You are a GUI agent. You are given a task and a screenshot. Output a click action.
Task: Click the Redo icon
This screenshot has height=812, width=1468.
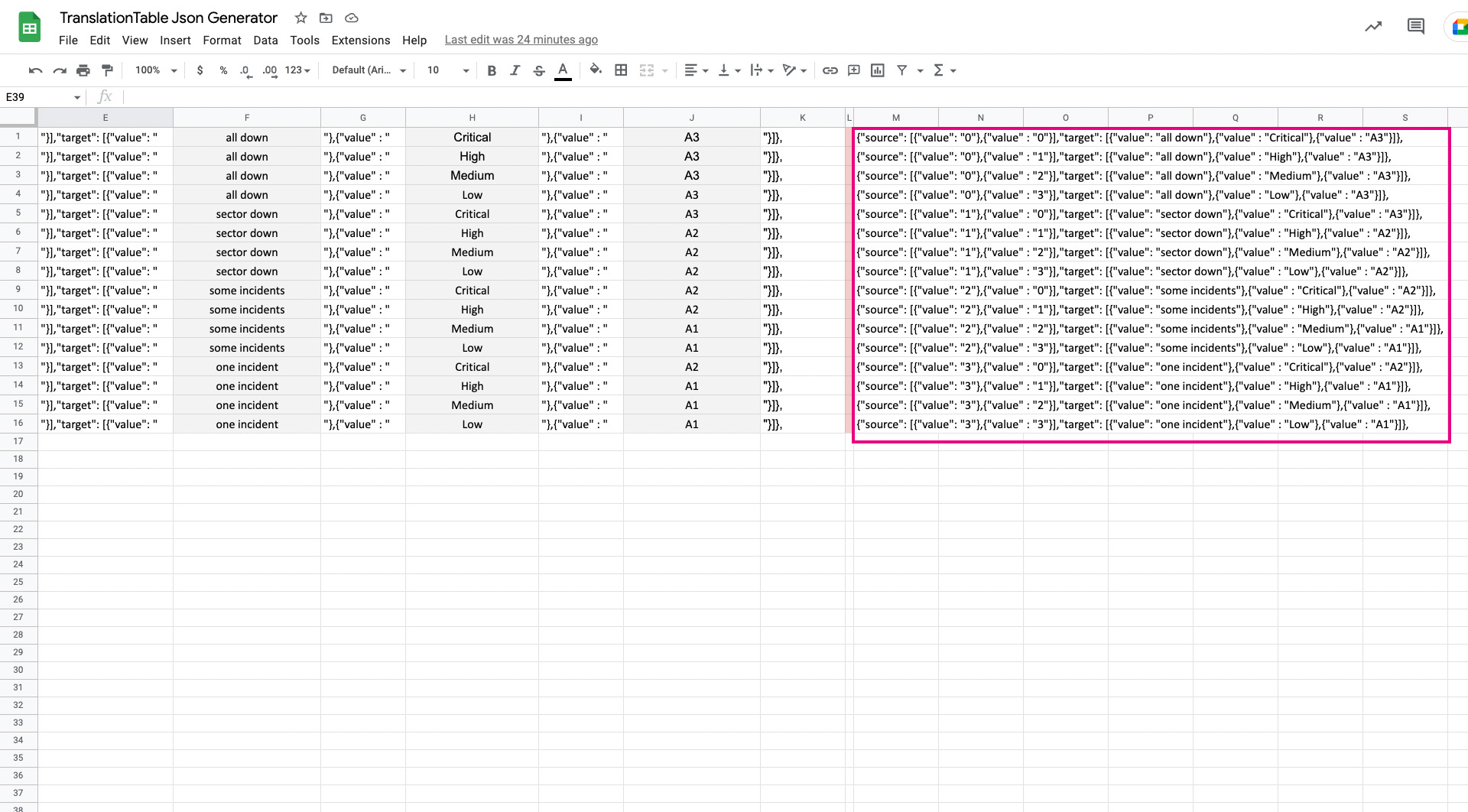tap(60, 70)
